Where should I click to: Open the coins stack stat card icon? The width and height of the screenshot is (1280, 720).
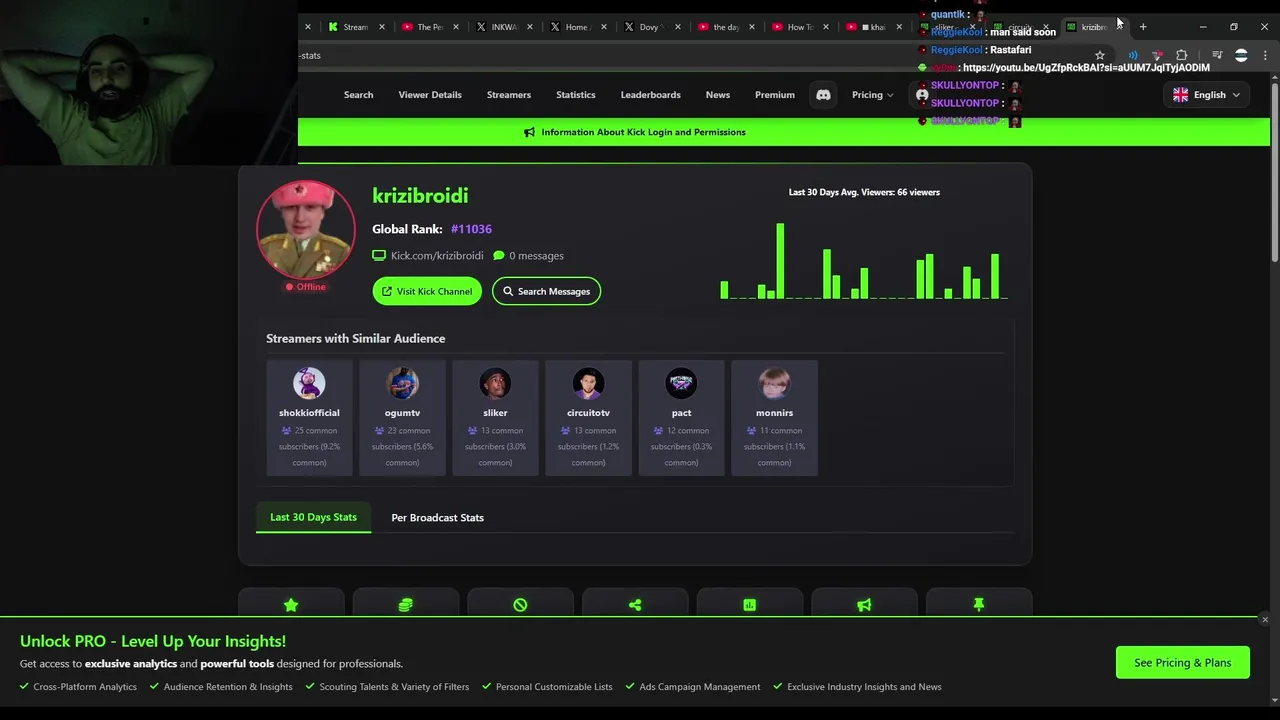pos(405,605)
